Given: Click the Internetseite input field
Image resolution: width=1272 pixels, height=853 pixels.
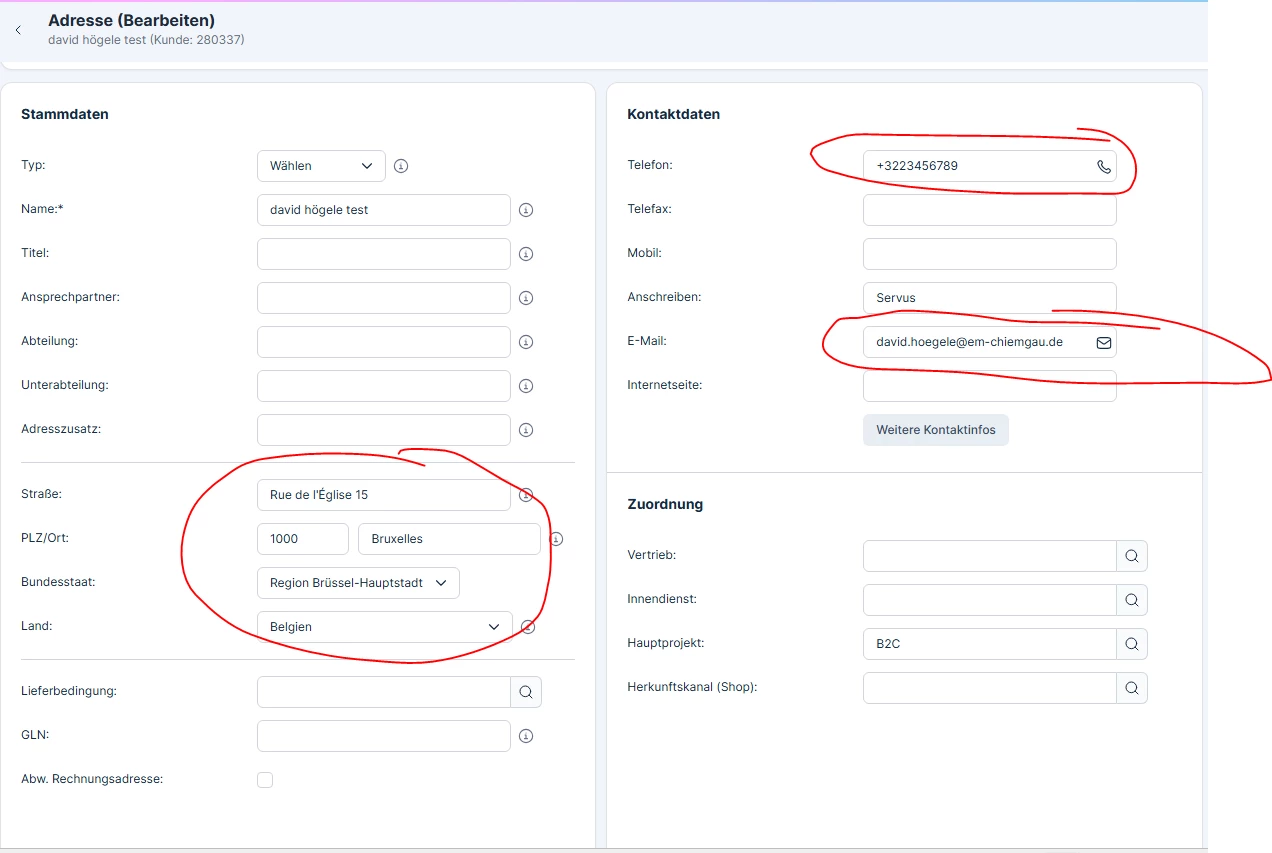Looking at the screenshot, I should tap(990, 386).
